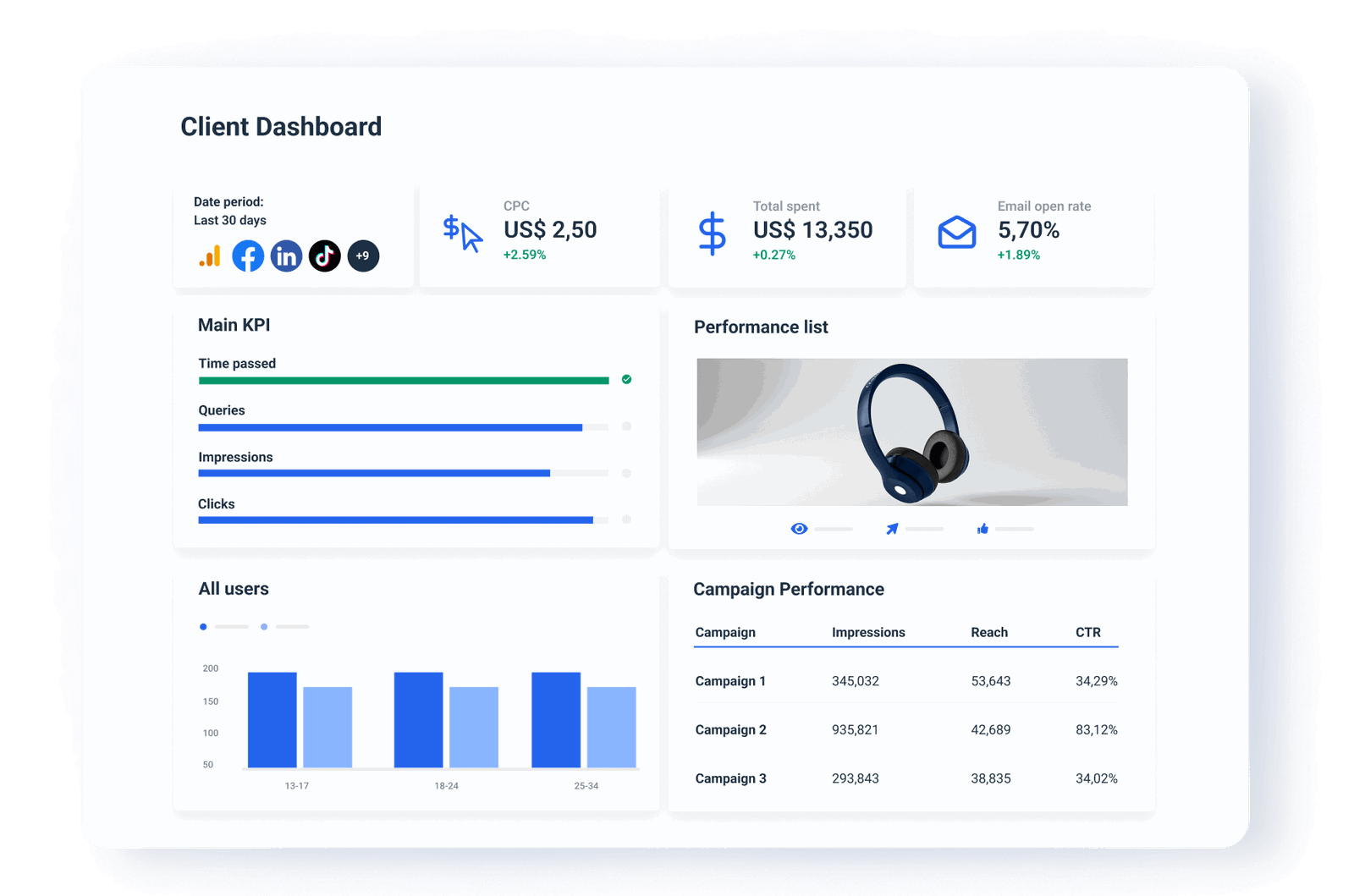Toggle the views eye icon under the headphones
This screenshot has width=1354, height=896.
(x=798, y=528)
